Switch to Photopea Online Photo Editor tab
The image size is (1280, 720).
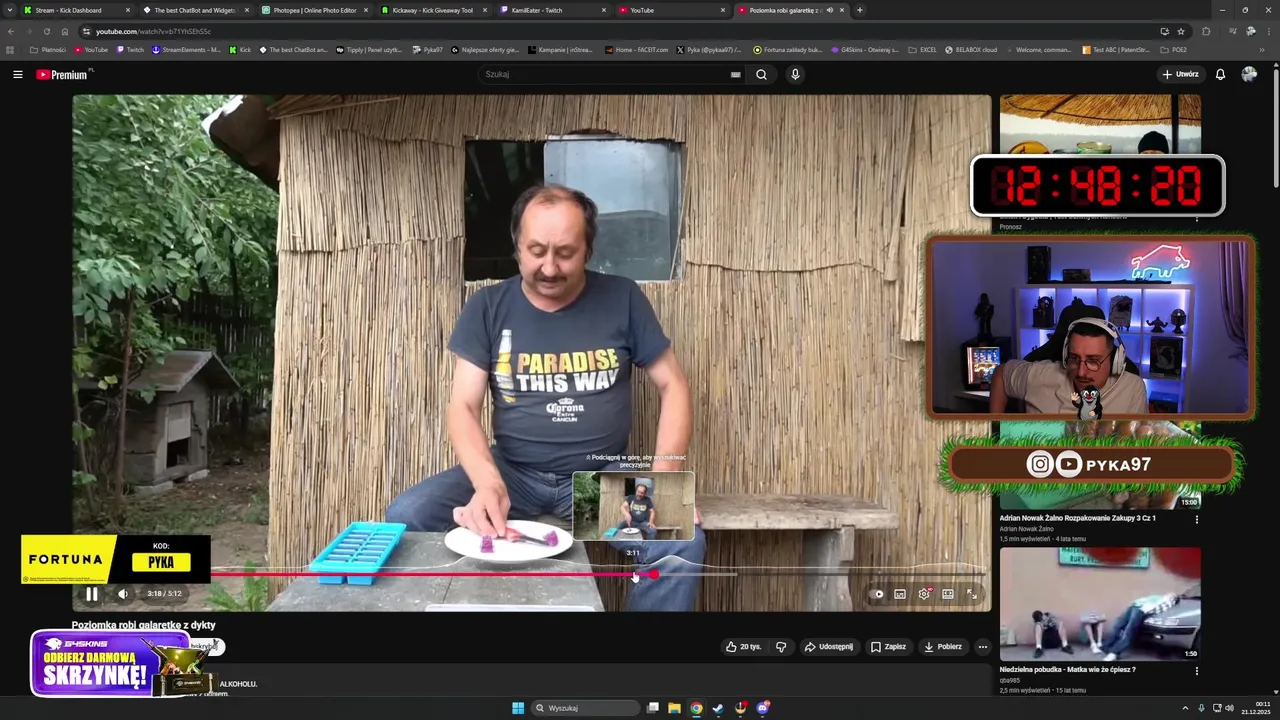click(x=315, y=10)
